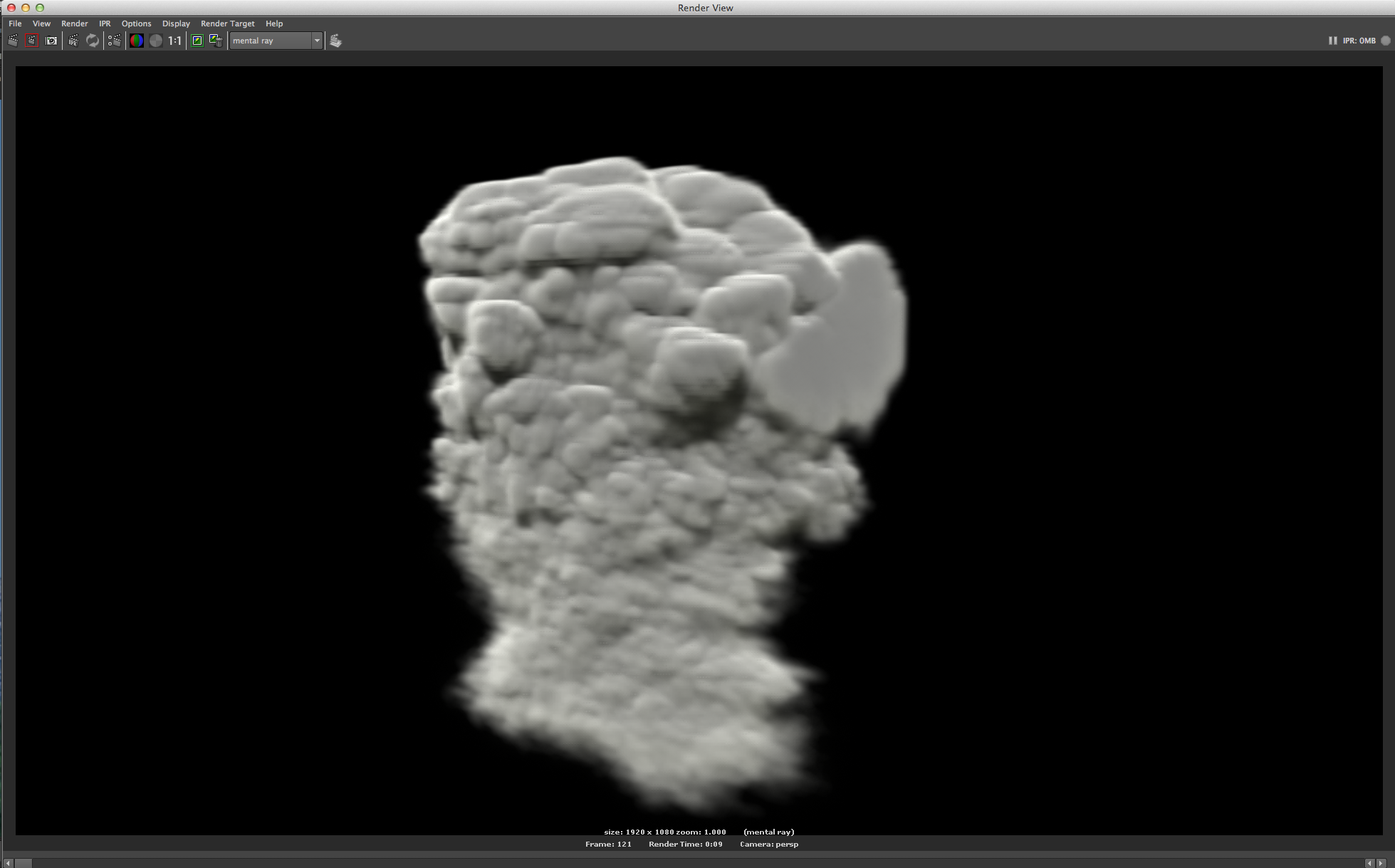This screenshot has width=1395, height=868.
Task: Expand the Render Target menu
Action: coord(227,23)
